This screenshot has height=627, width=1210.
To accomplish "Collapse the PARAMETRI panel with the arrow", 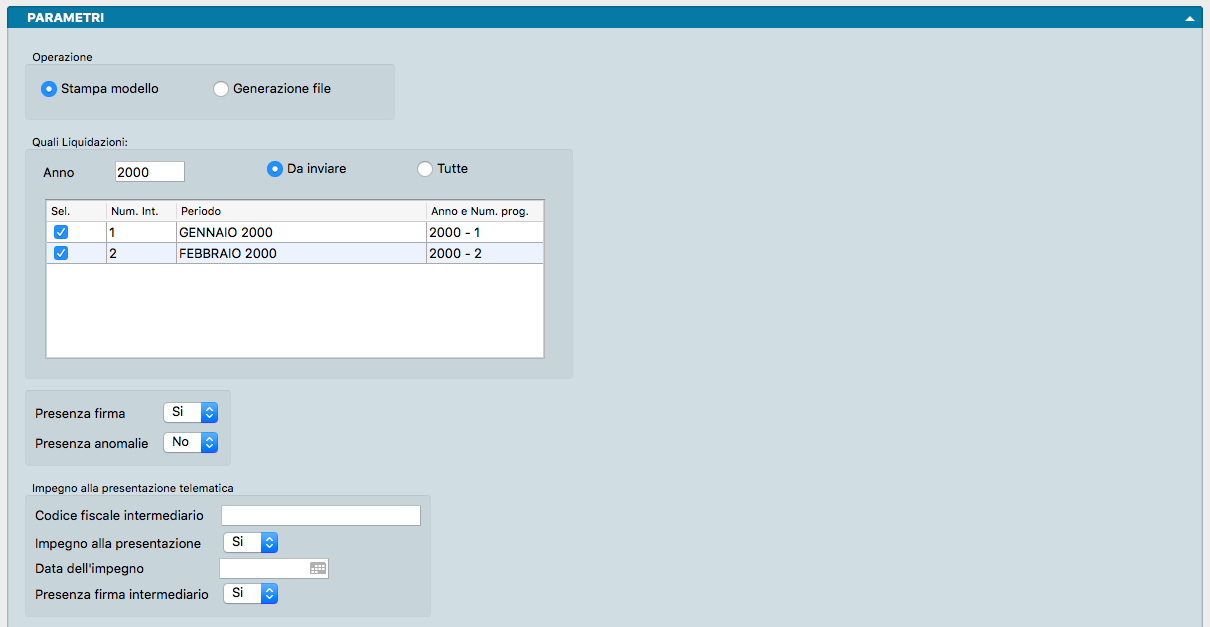I will [1190, 18].
